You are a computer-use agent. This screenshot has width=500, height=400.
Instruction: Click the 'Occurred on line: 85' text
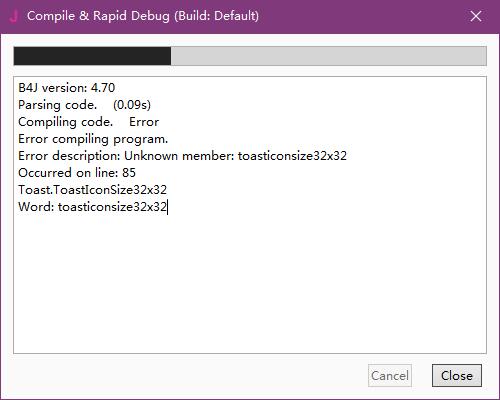tap(77, 173)
